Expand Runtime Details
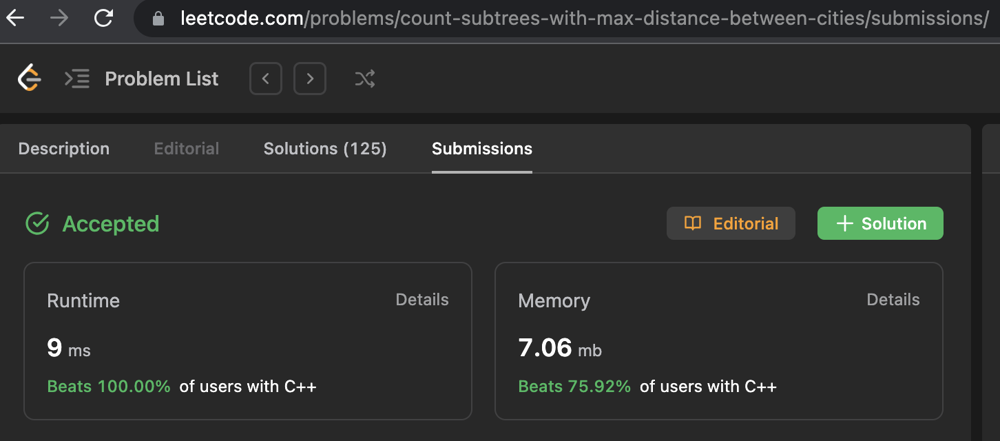 click(x=422, y=299)
